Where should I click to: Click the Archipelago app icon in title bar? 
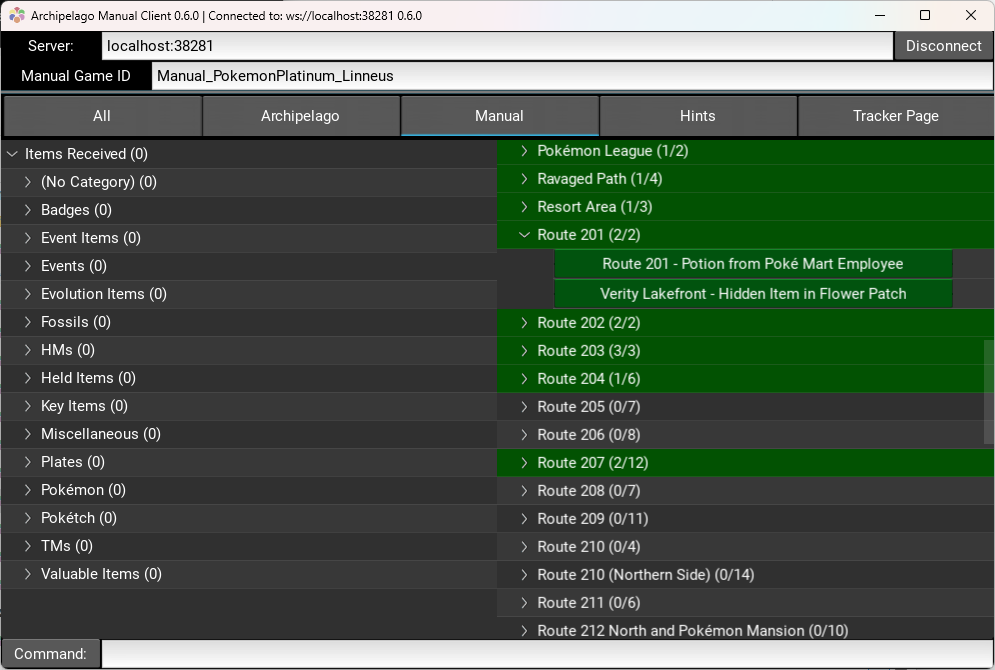pos(16,15)
